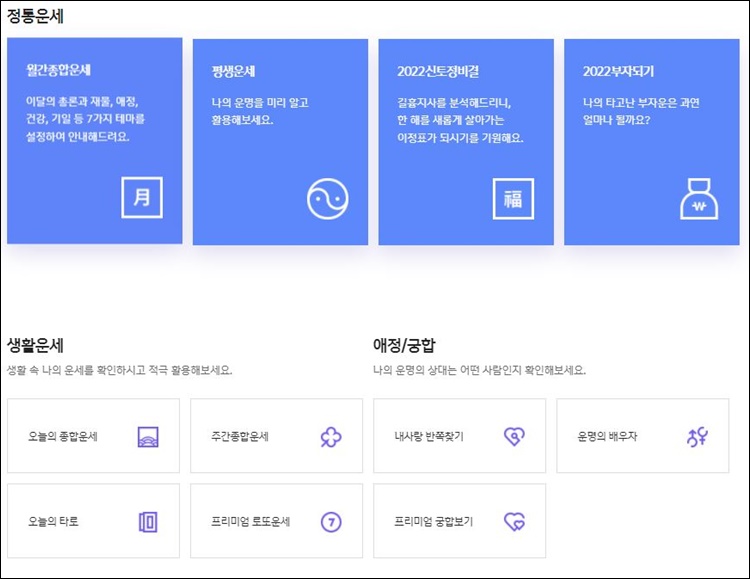Click the 길흉지사 description in 2022신토정비결 card

tap(460, 120)
